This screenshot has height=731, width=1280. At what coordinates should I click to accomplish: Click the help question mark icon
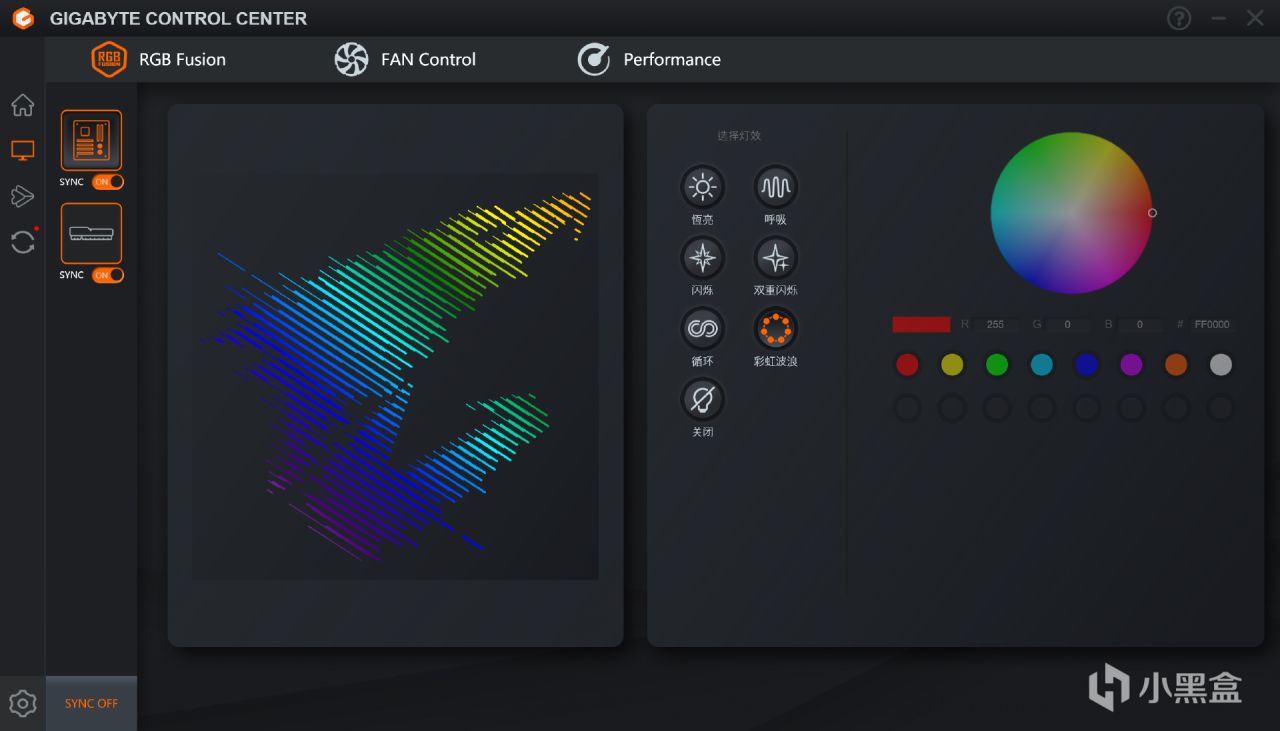1179,18
